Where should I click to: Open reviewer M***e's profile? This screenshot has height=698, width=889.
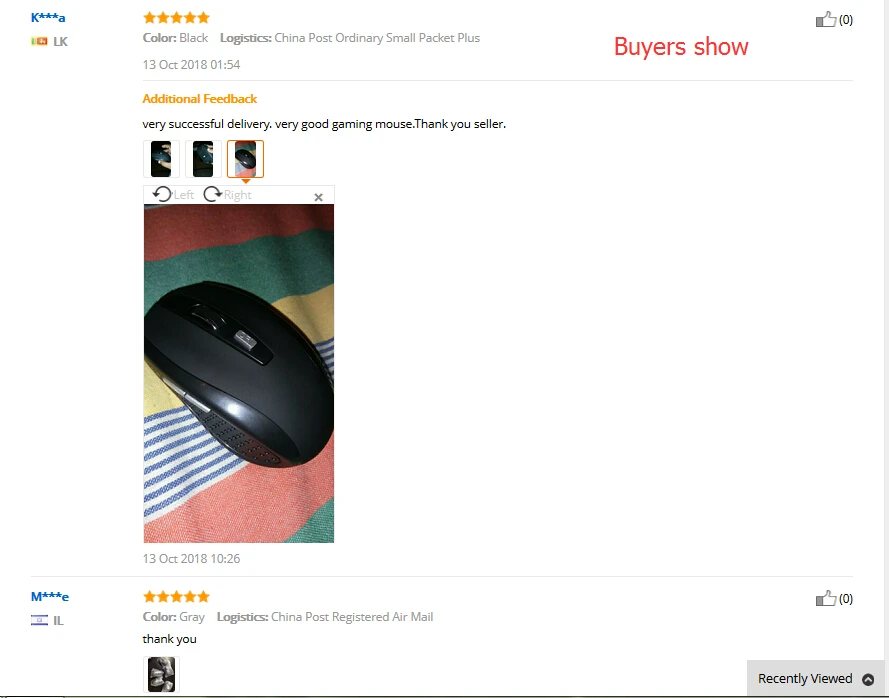coord(50,597)
